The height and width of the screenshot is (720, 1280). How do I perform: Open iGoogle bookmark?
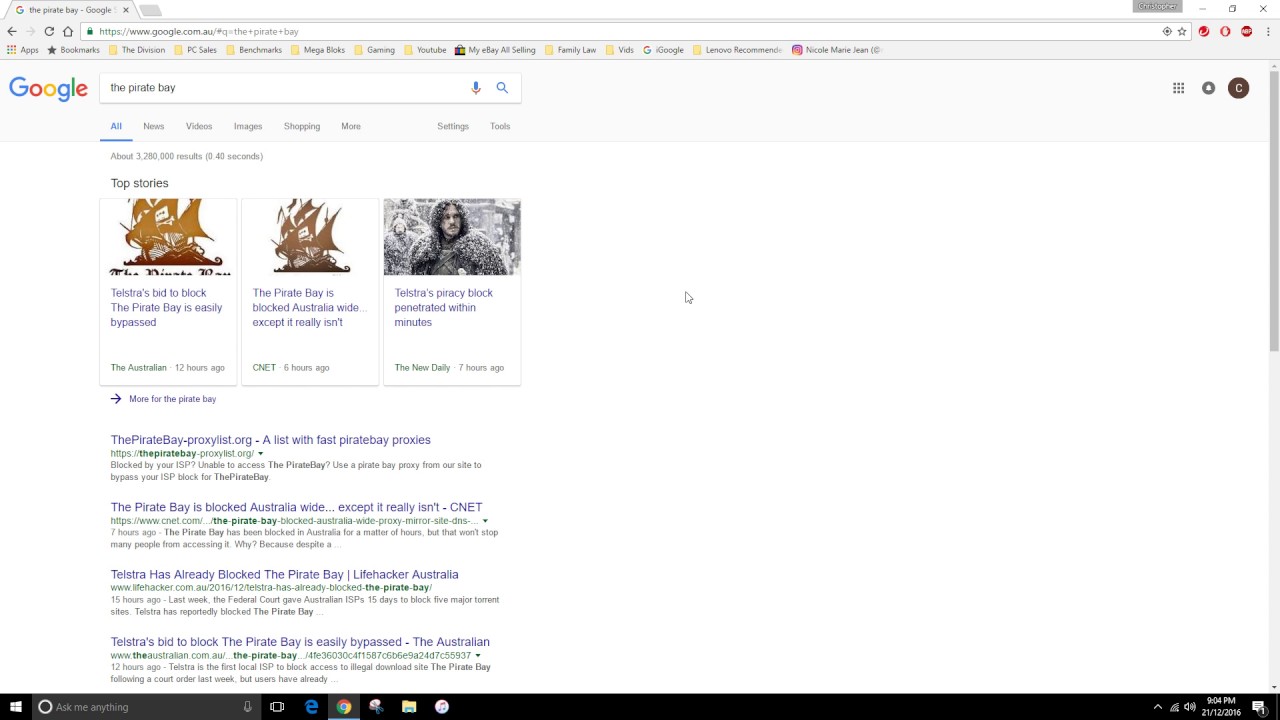[664, 50]
